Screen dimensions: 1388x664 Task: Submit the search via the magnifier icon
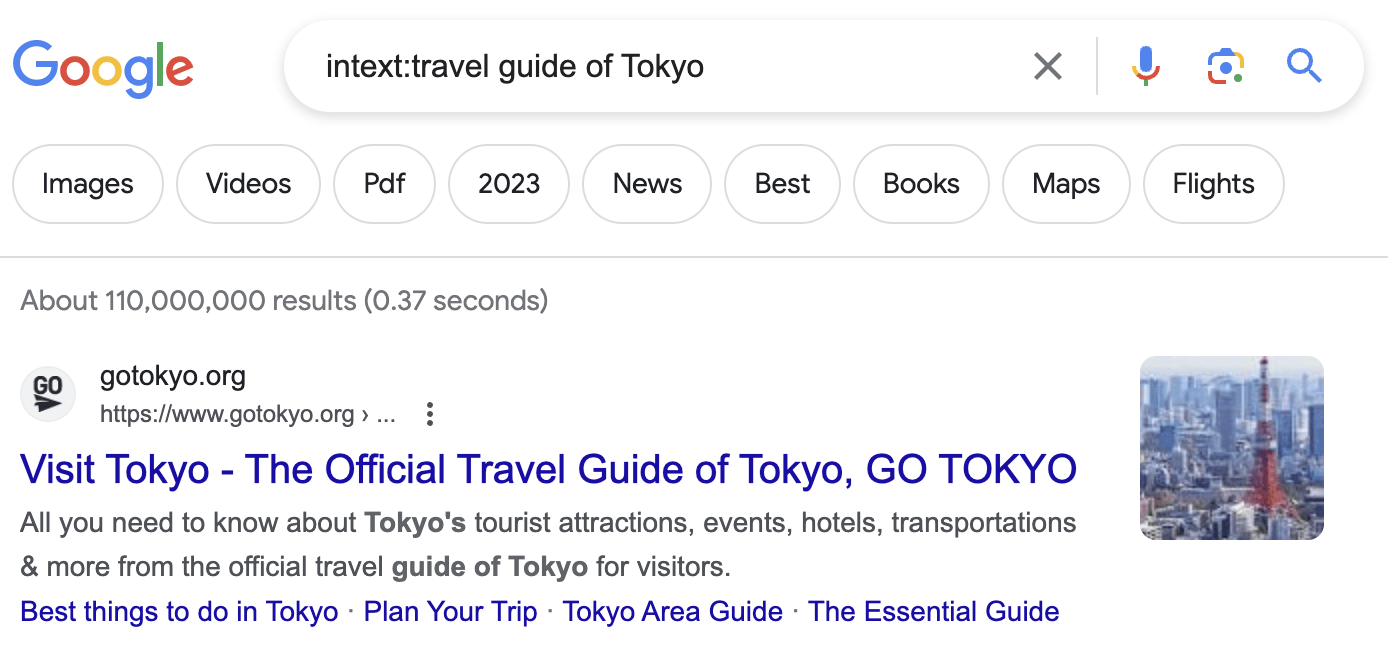[1304, 66]
